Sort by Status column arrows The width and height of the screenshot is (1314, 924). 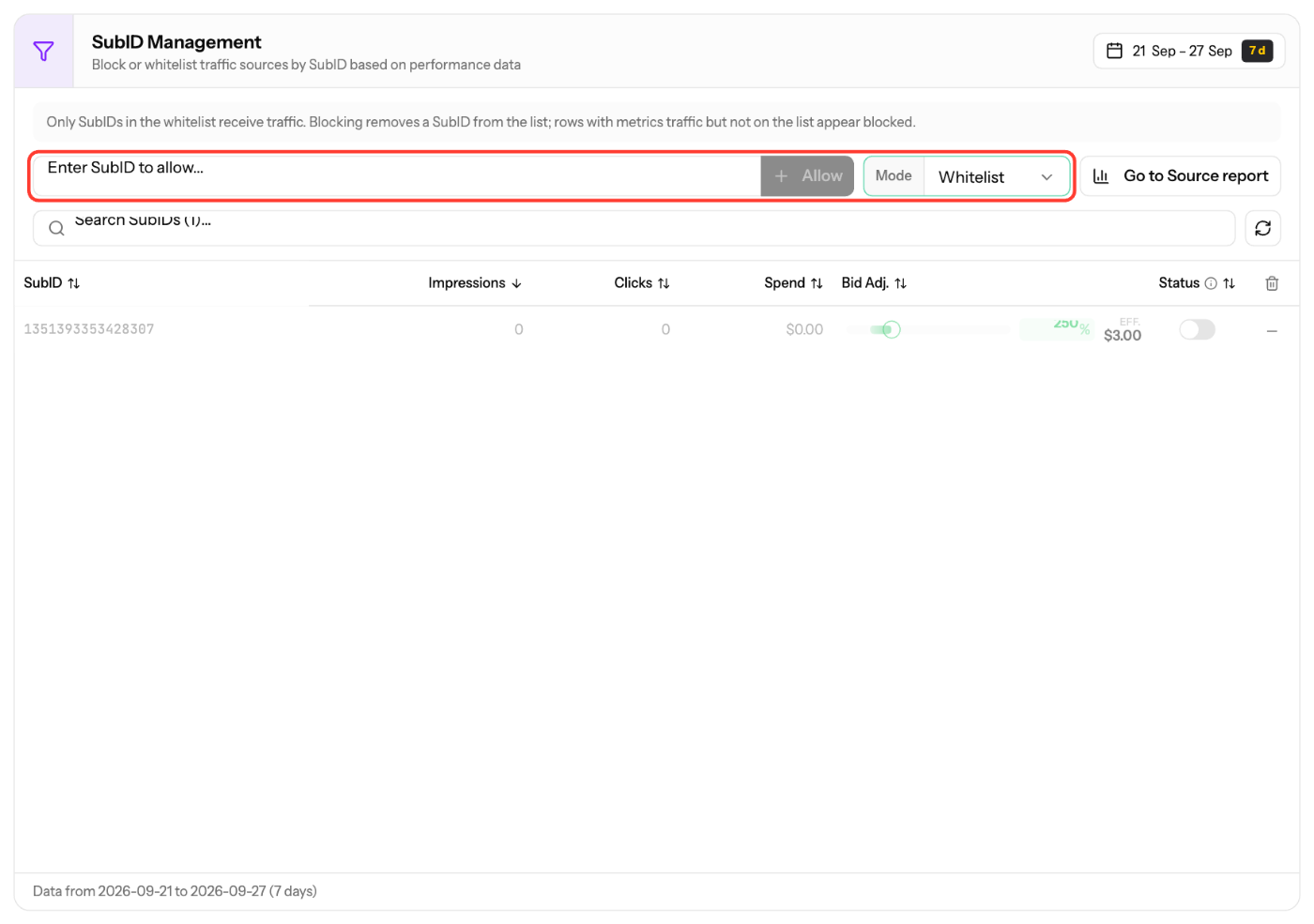(1230, 283)
